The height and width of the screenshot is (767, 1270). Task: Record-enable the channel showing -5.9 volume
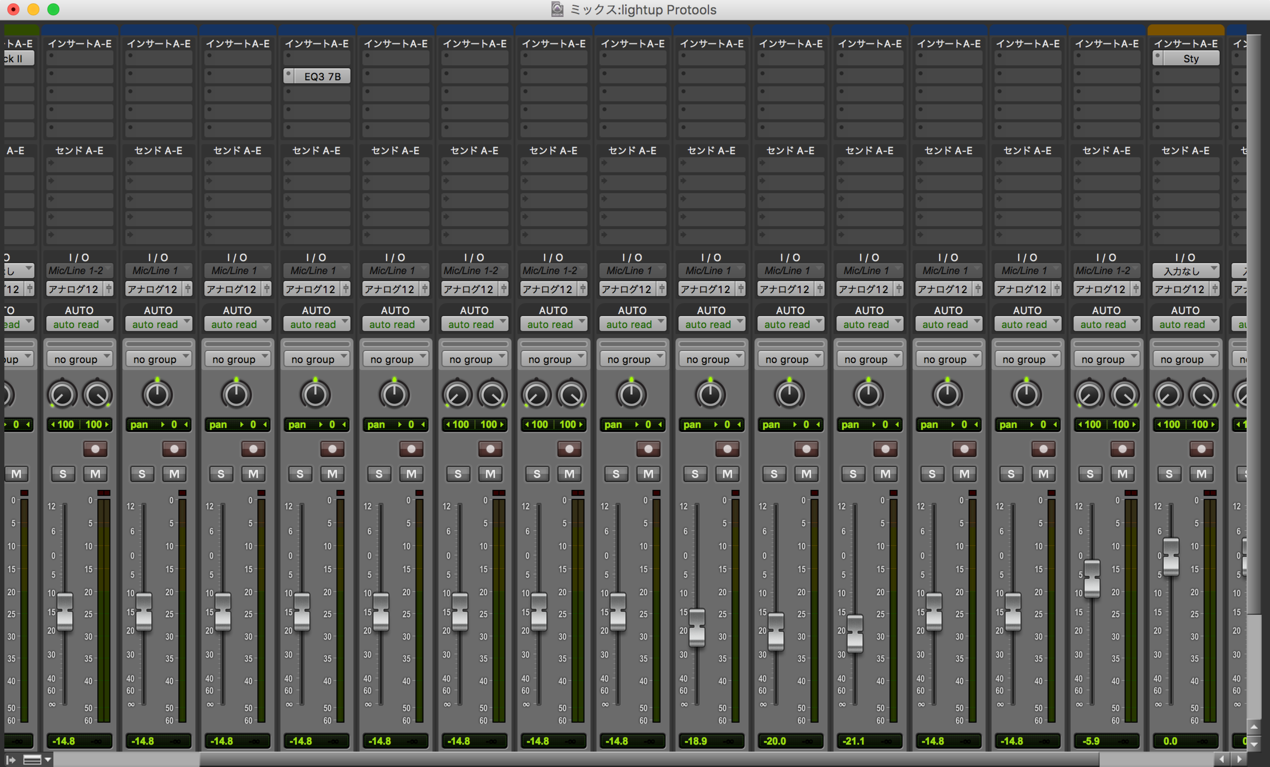tap(1122, 449)
